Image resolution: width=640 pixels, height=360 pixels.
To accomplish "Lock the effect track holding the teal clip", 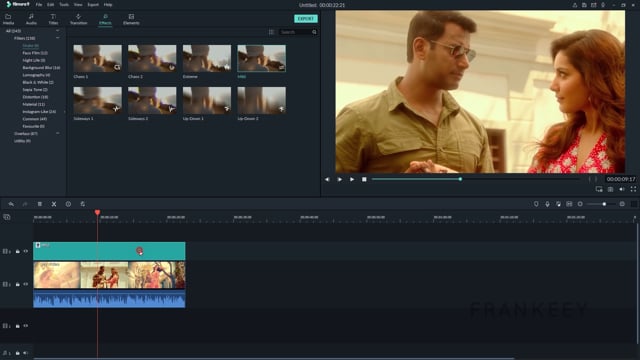I will pyautogui.click(x=18, y=251).
